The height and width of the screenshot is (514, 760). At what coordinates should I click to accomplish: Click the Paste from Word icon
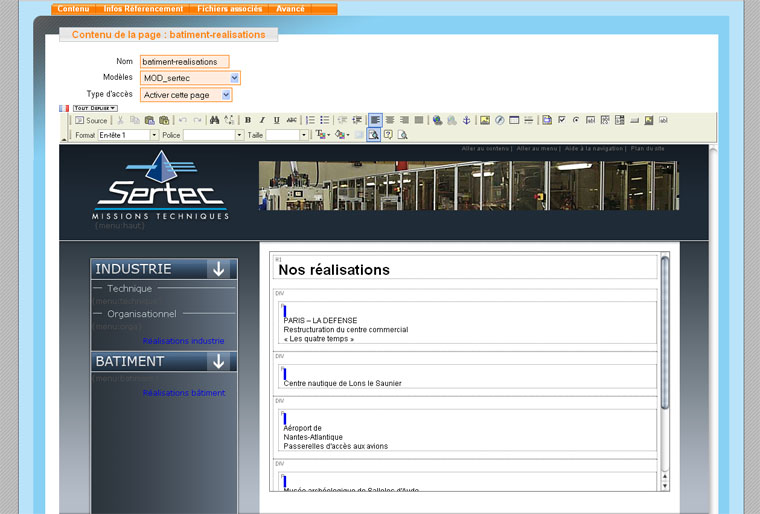164,120
